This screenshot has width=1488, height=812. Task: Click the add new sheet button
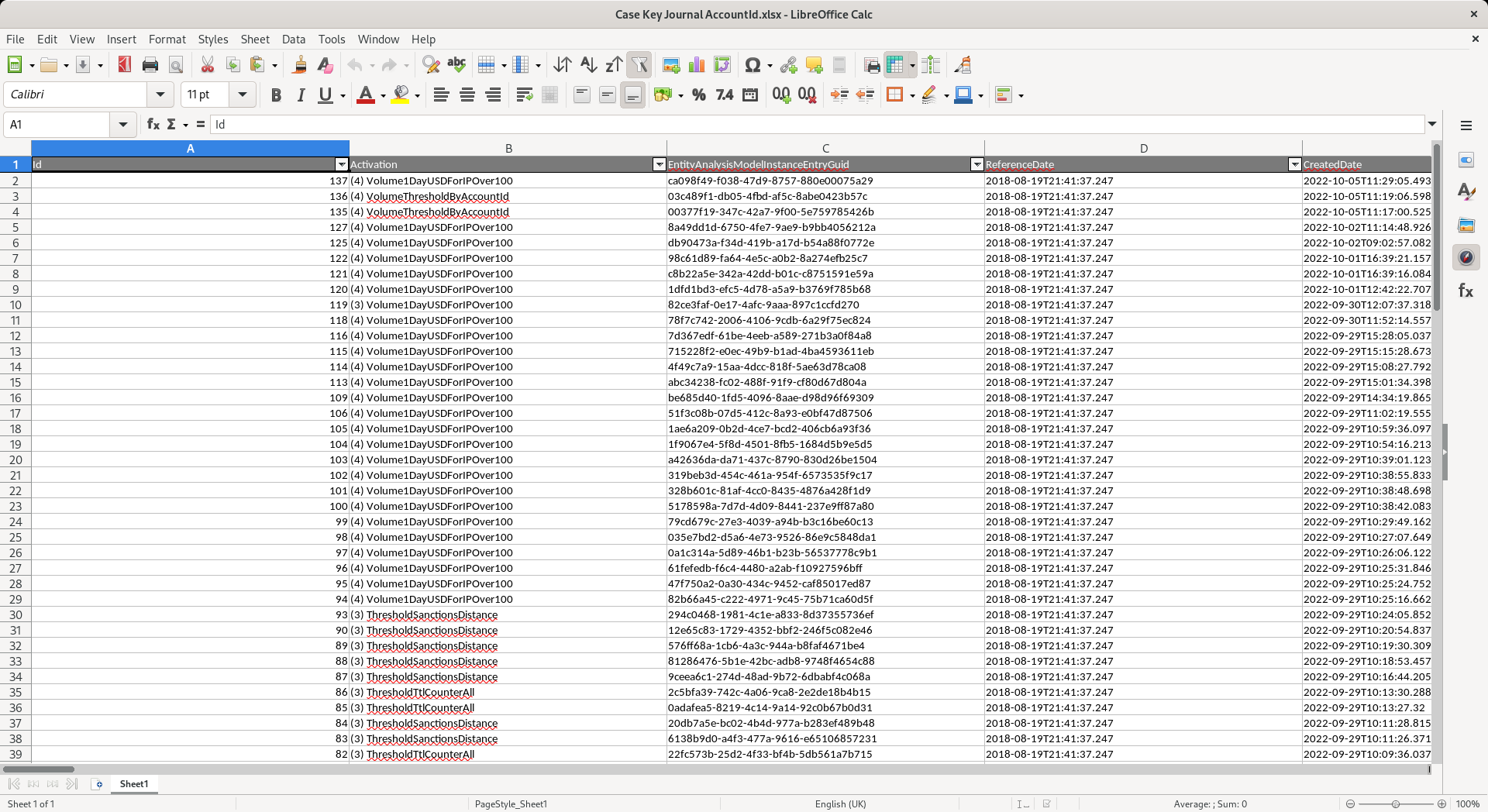(x=98, y=784)
